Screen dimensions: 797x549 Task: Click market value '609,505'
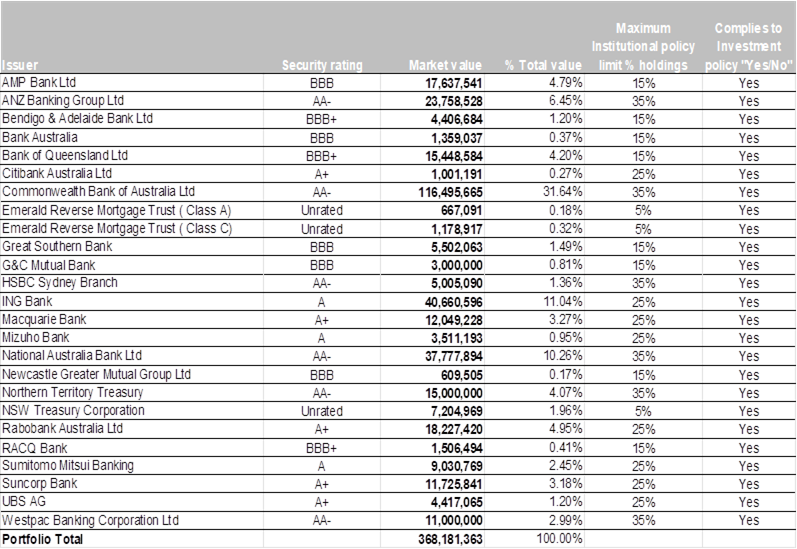coord(462,375)
